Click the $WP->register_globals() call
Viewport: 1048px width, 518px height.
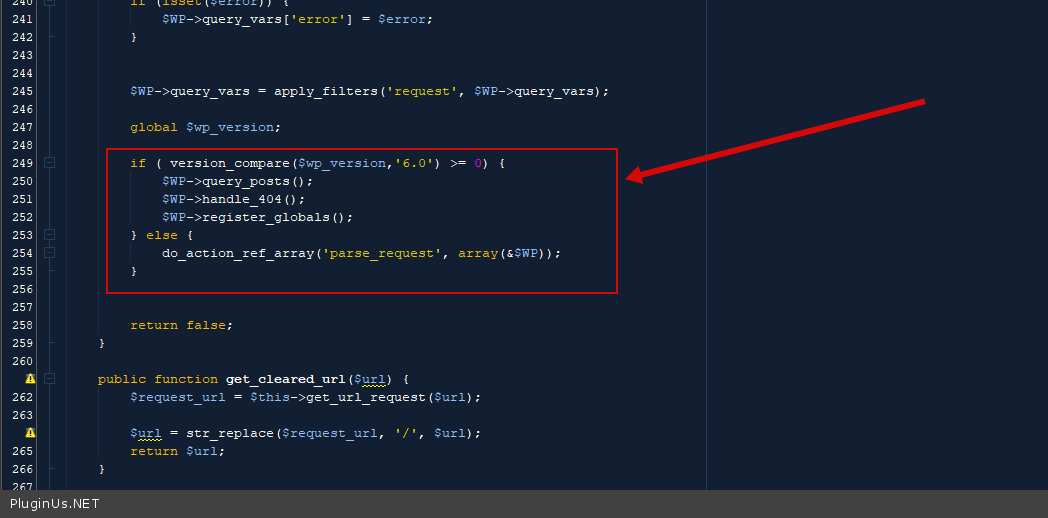[257, 217]
